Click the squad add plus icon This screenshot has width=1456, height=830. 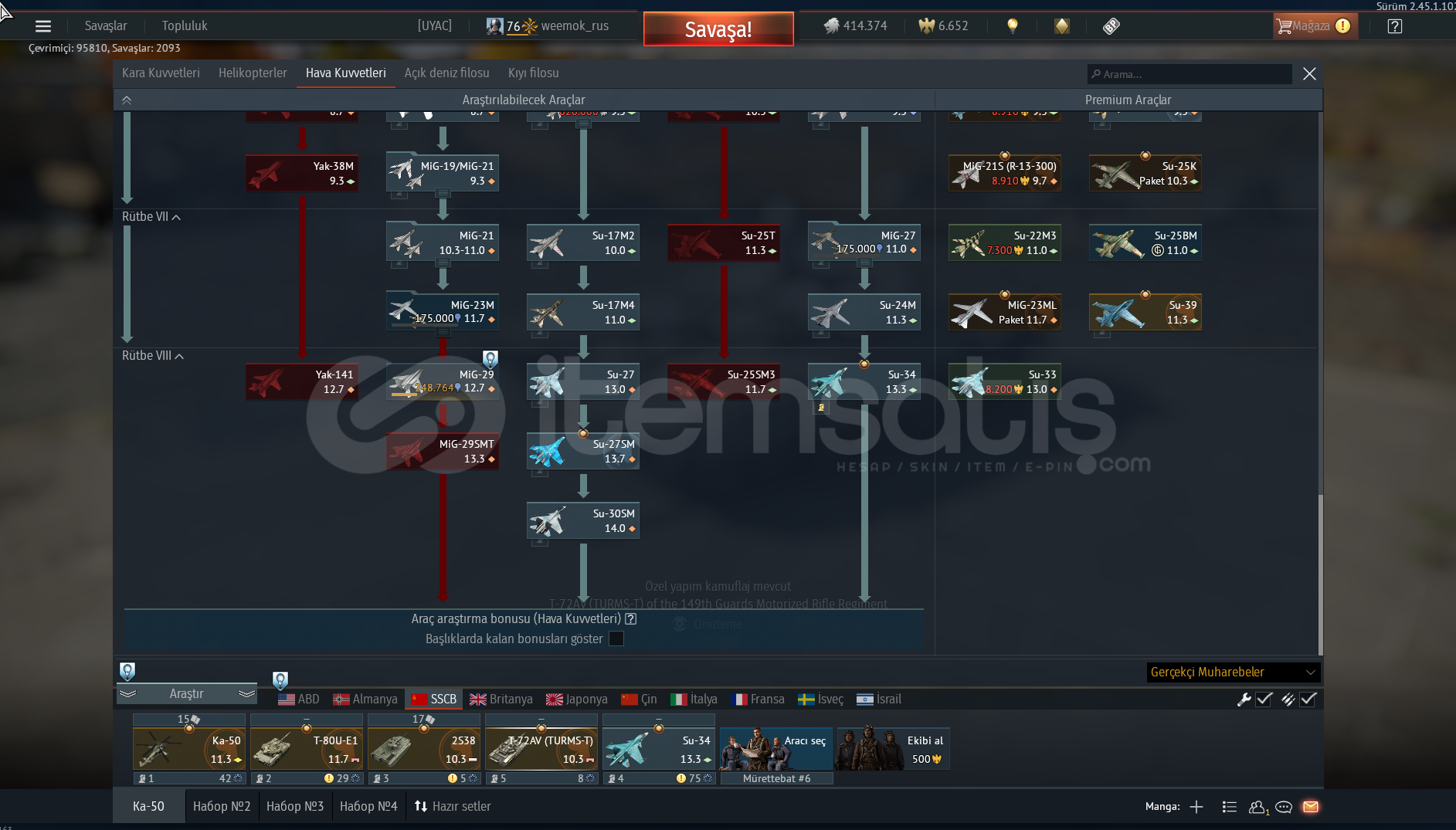[x=1196, y=807]
